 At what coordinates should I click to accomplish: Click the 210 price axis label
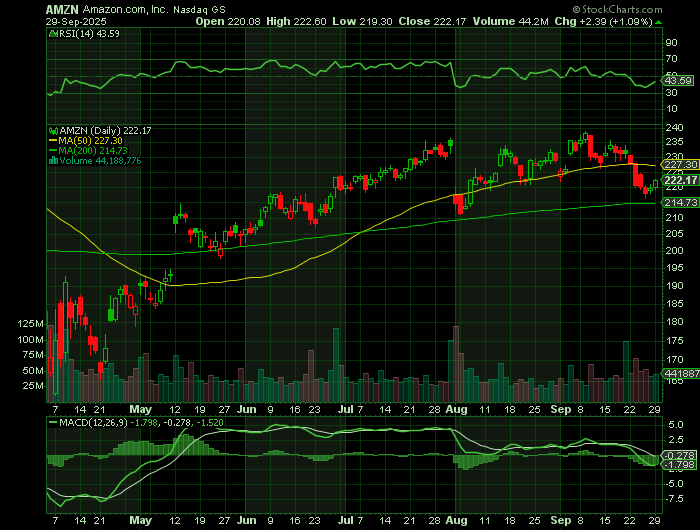[674, 218]
